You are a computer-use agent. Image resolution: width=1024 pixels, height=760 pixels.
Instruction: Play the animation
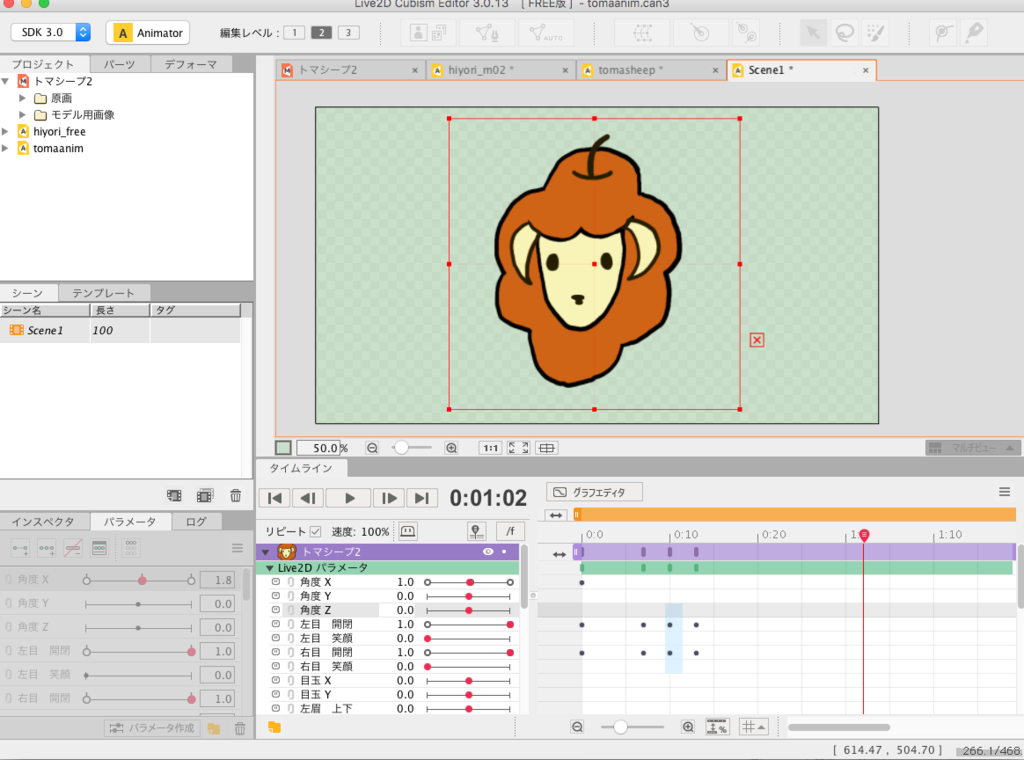(x=349, y=498)
